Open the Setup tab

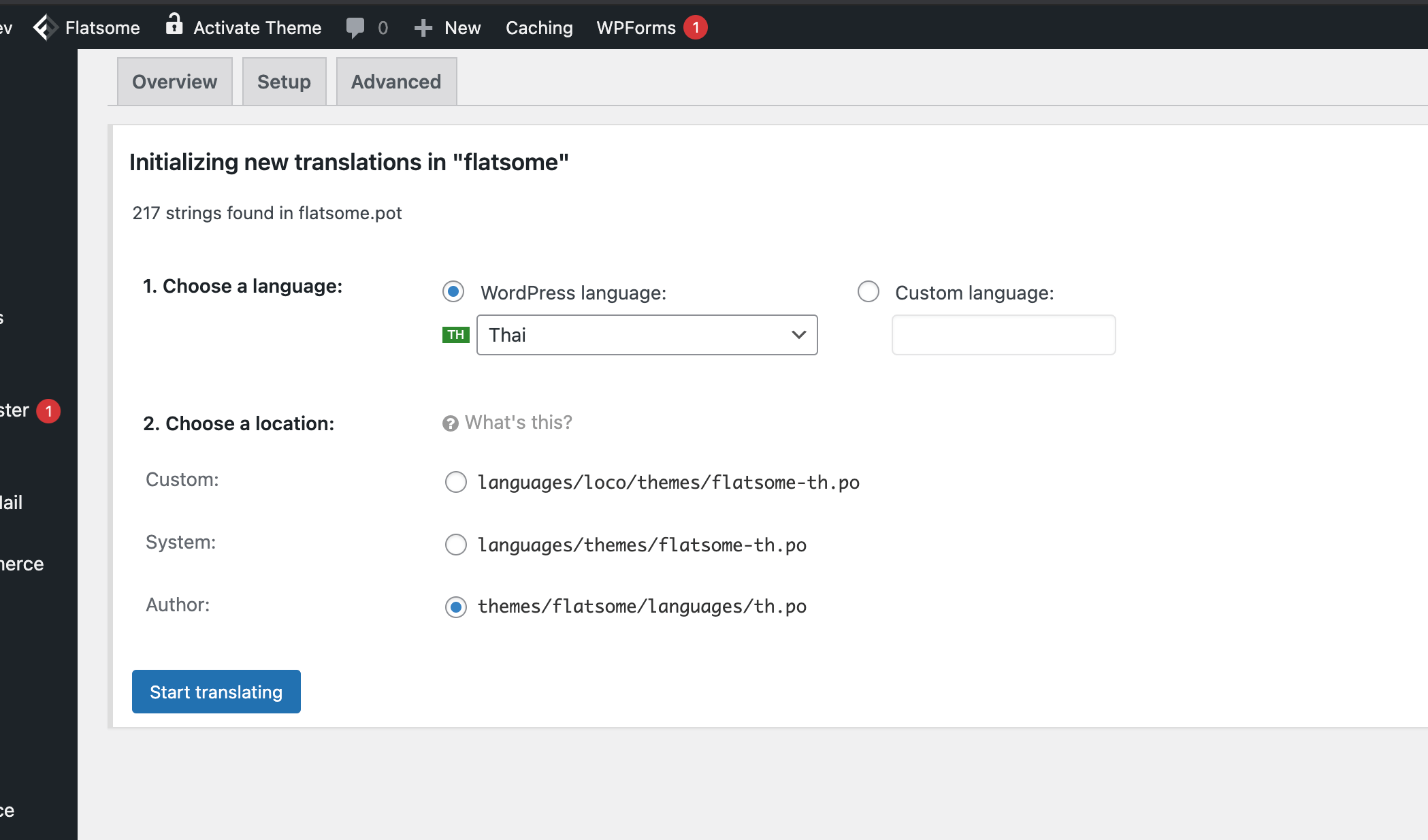coord(284,82)
